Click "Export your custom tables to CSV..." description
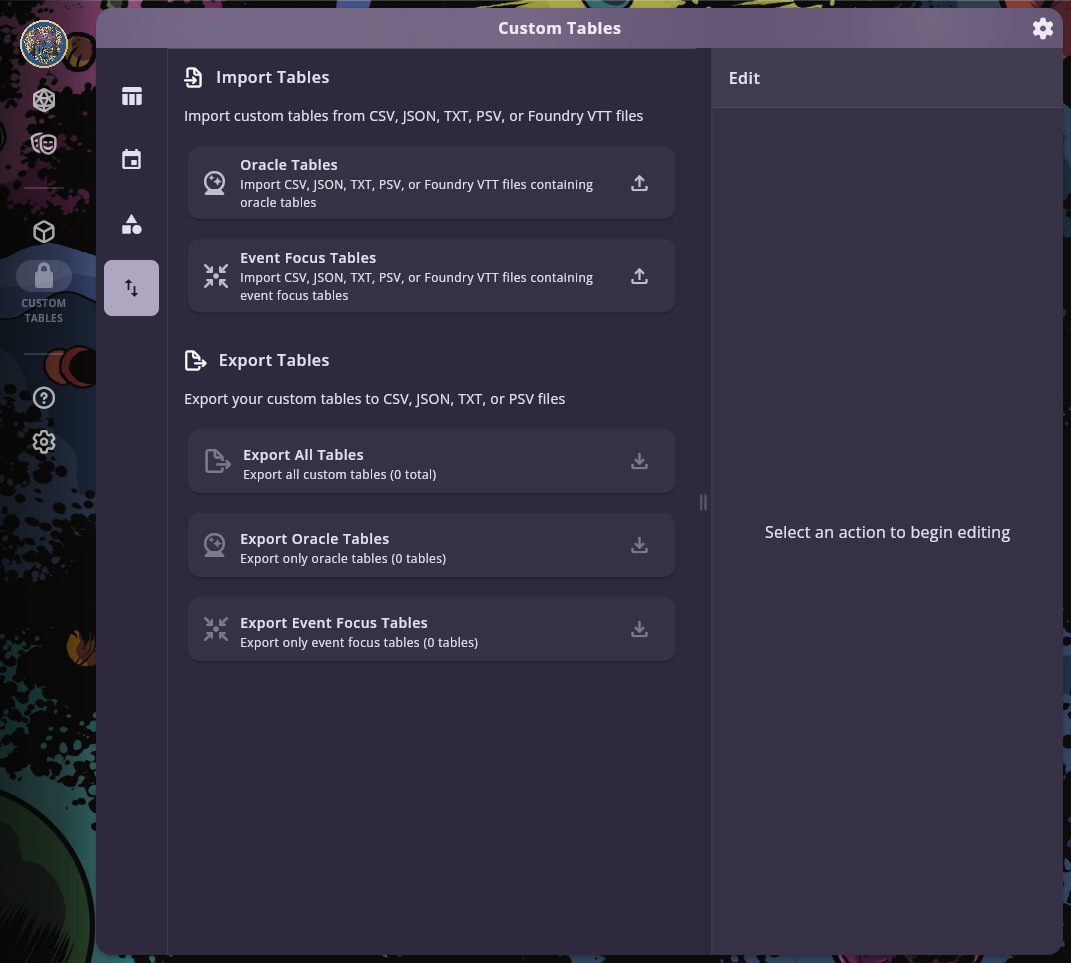The height and width of the screenshot is (963, 1071). coord(374,399)
